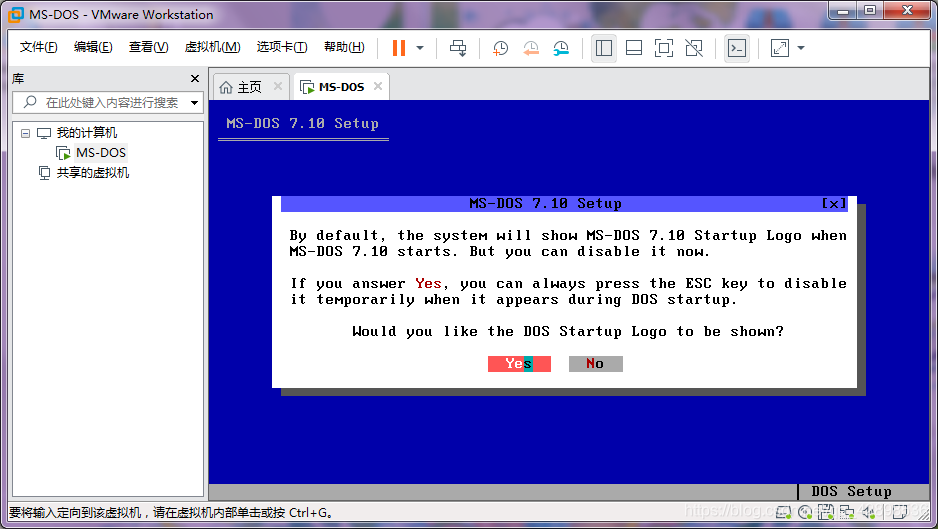Click the home icon on 主页 tab
Screen dimensions: 938x529
click(226, 87)
